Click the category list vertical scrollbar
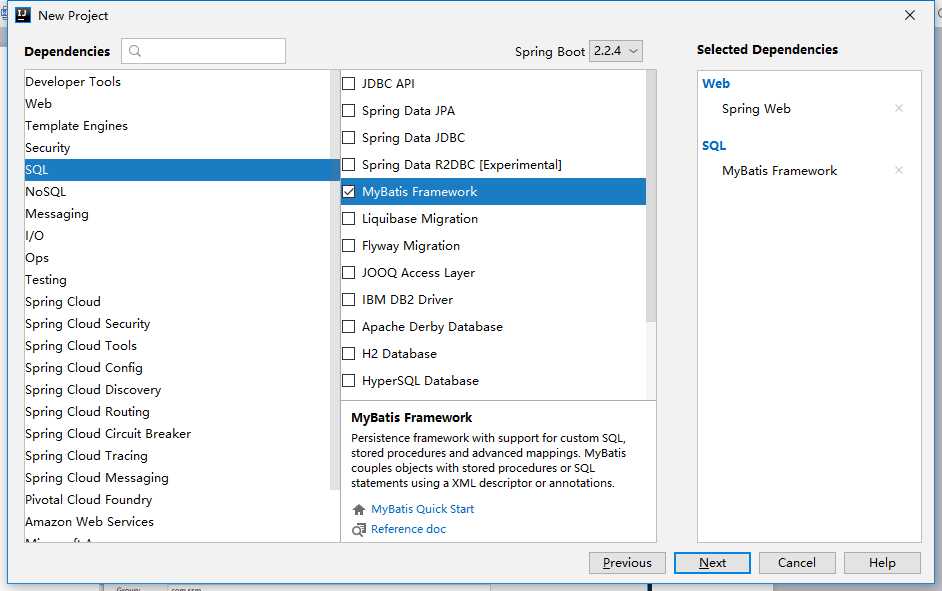The width and height of the screenshot is (942, 591). (335, 280)
